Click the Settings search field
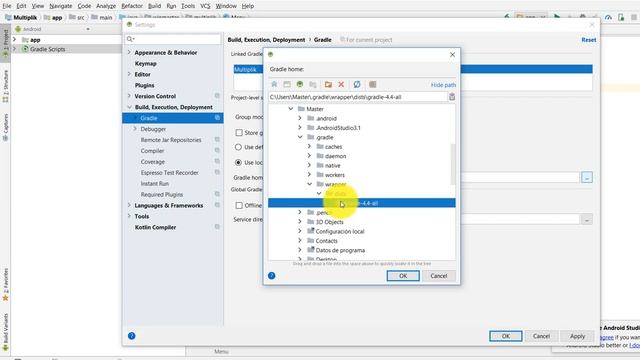640x360 pixels. coord(173,39)
